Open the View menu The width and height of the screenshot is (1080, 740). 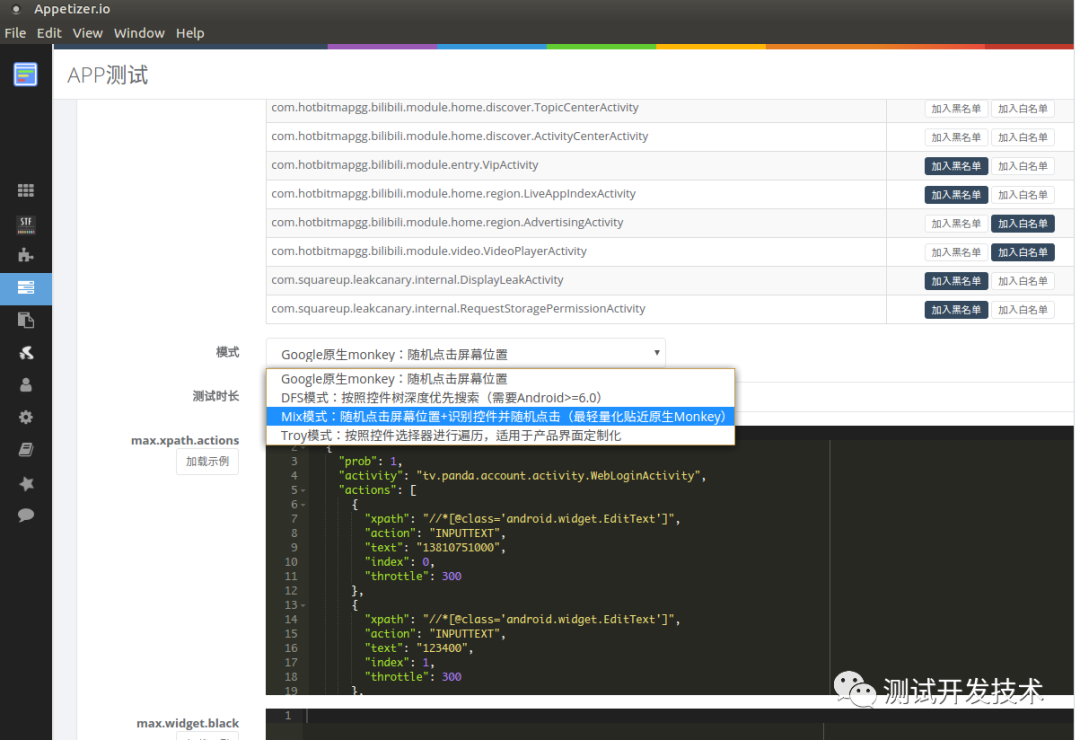pos(87,33)
